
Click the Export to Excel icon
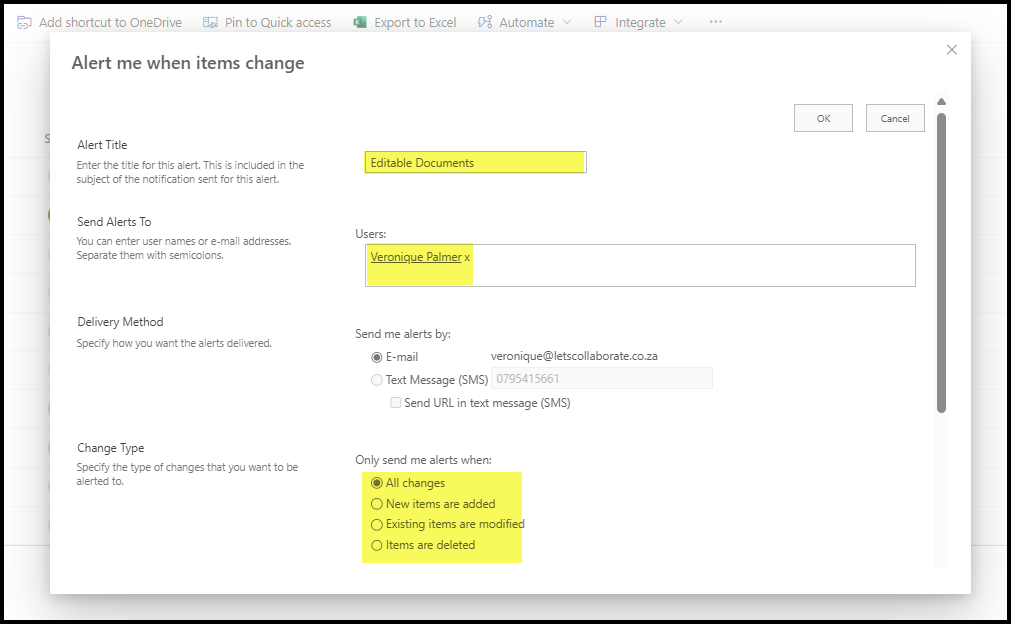[360, 22]
